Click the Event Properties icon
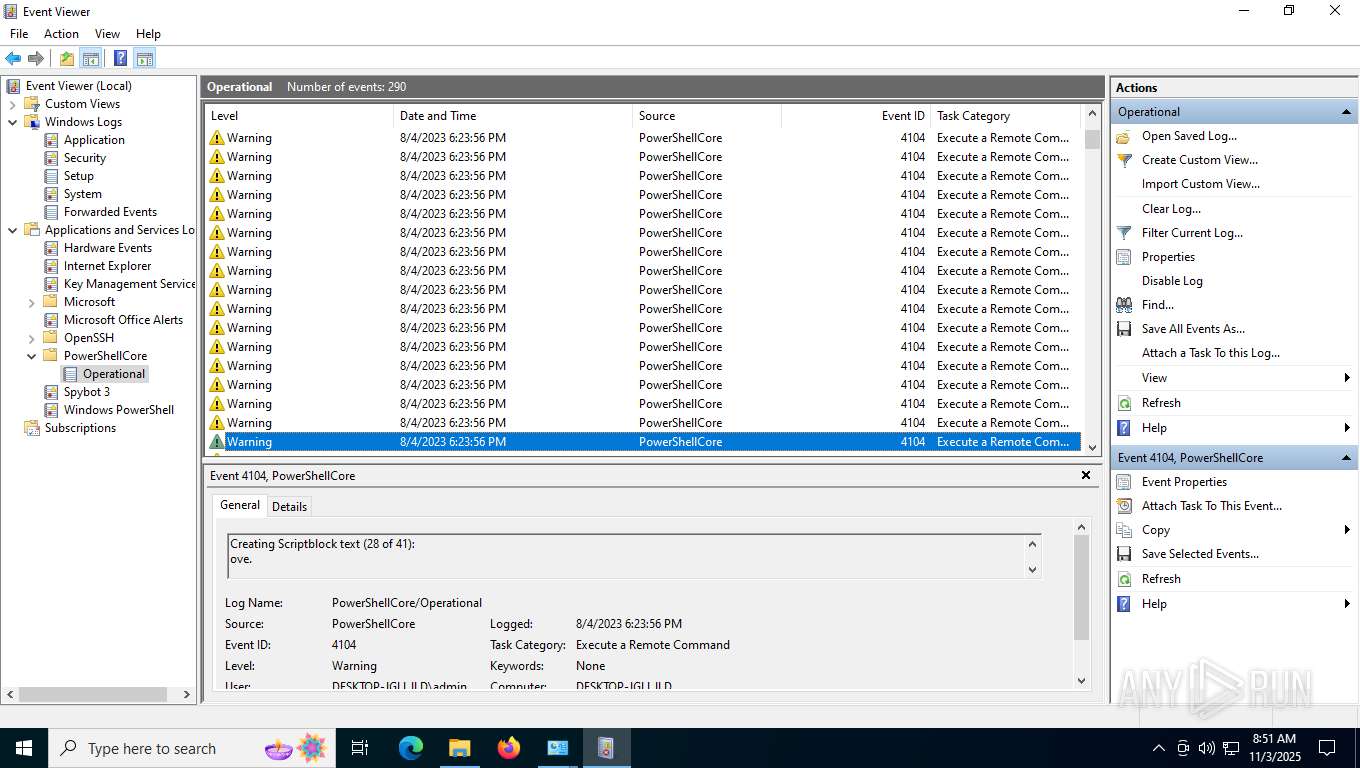 1124,482
